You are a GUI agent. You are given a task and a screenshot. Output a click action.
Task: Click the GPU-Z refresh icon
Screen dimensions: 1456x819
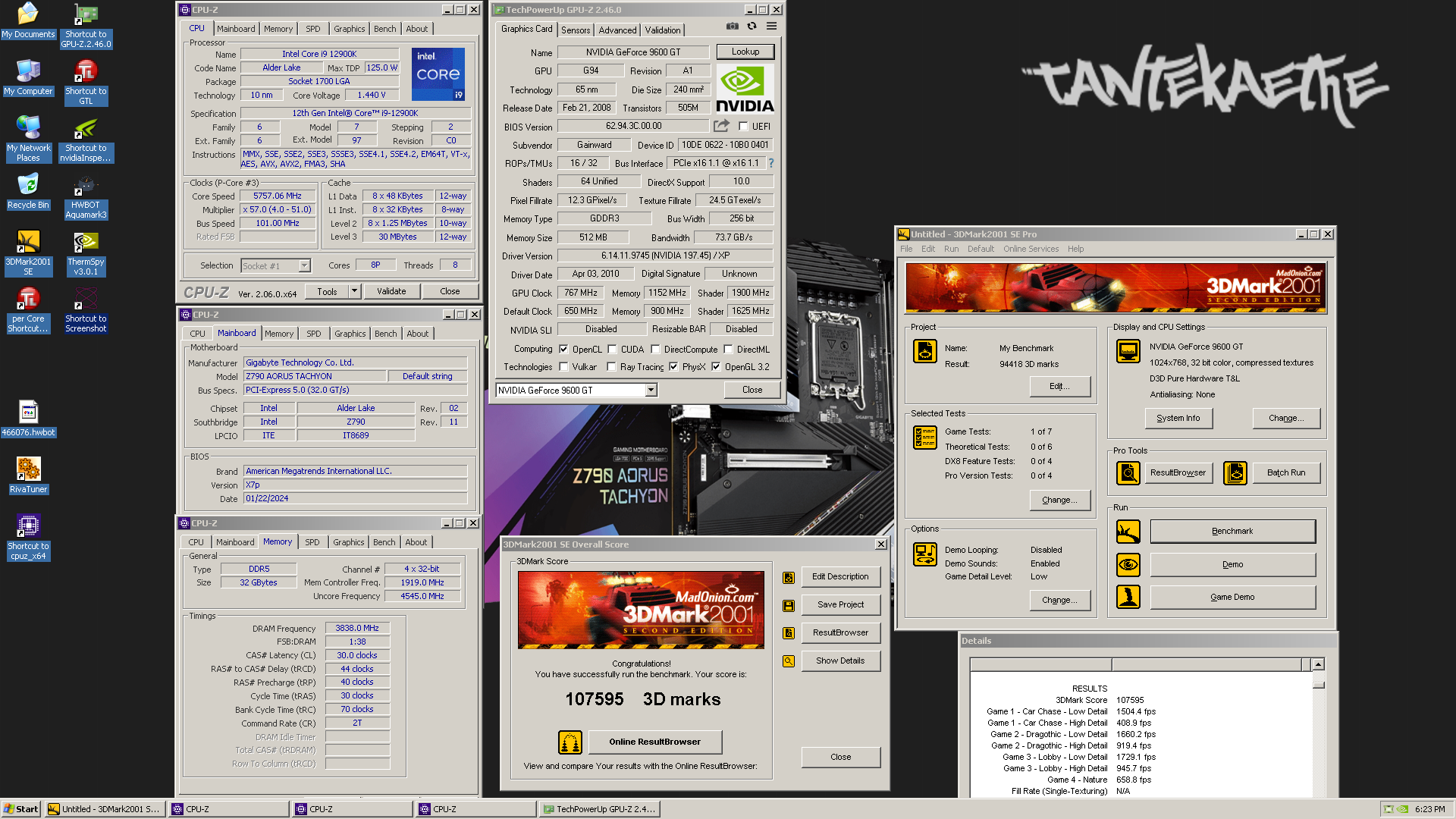[752, 27]
